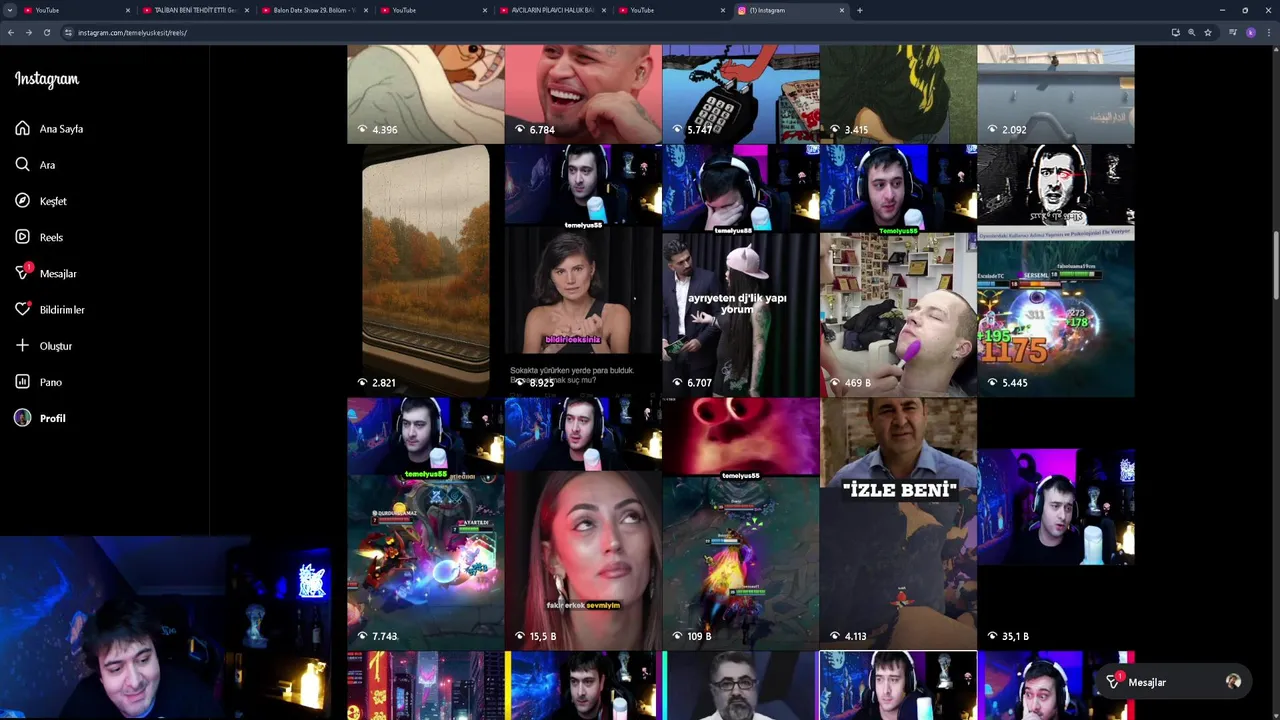Click the zoom magnifier icon in address bar
Viewport: 1280px width, 720px height.
pos(1191,32)
